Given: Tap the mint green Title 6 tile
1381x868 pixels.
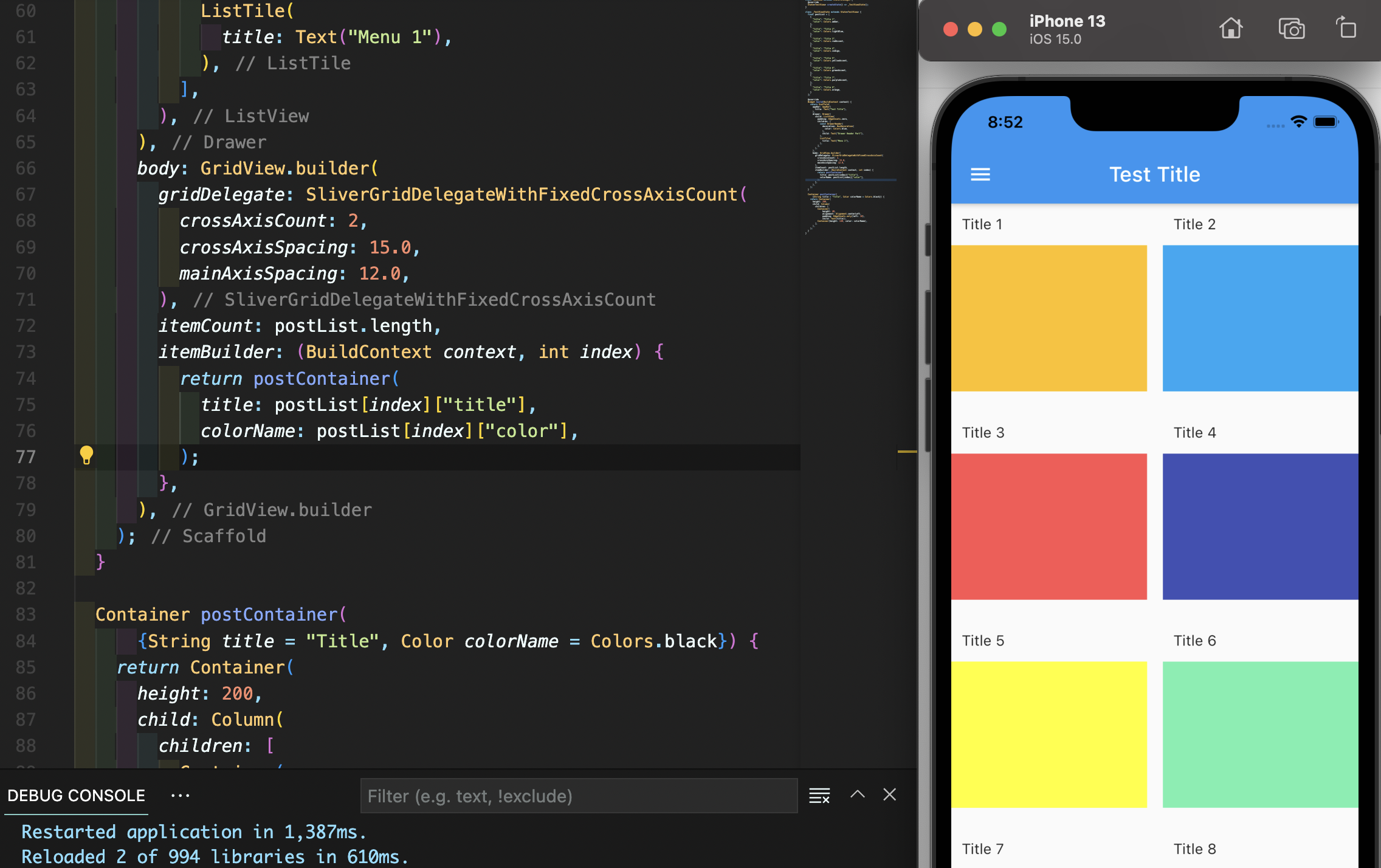Looking at the screenshot, I should (1259, 734).
